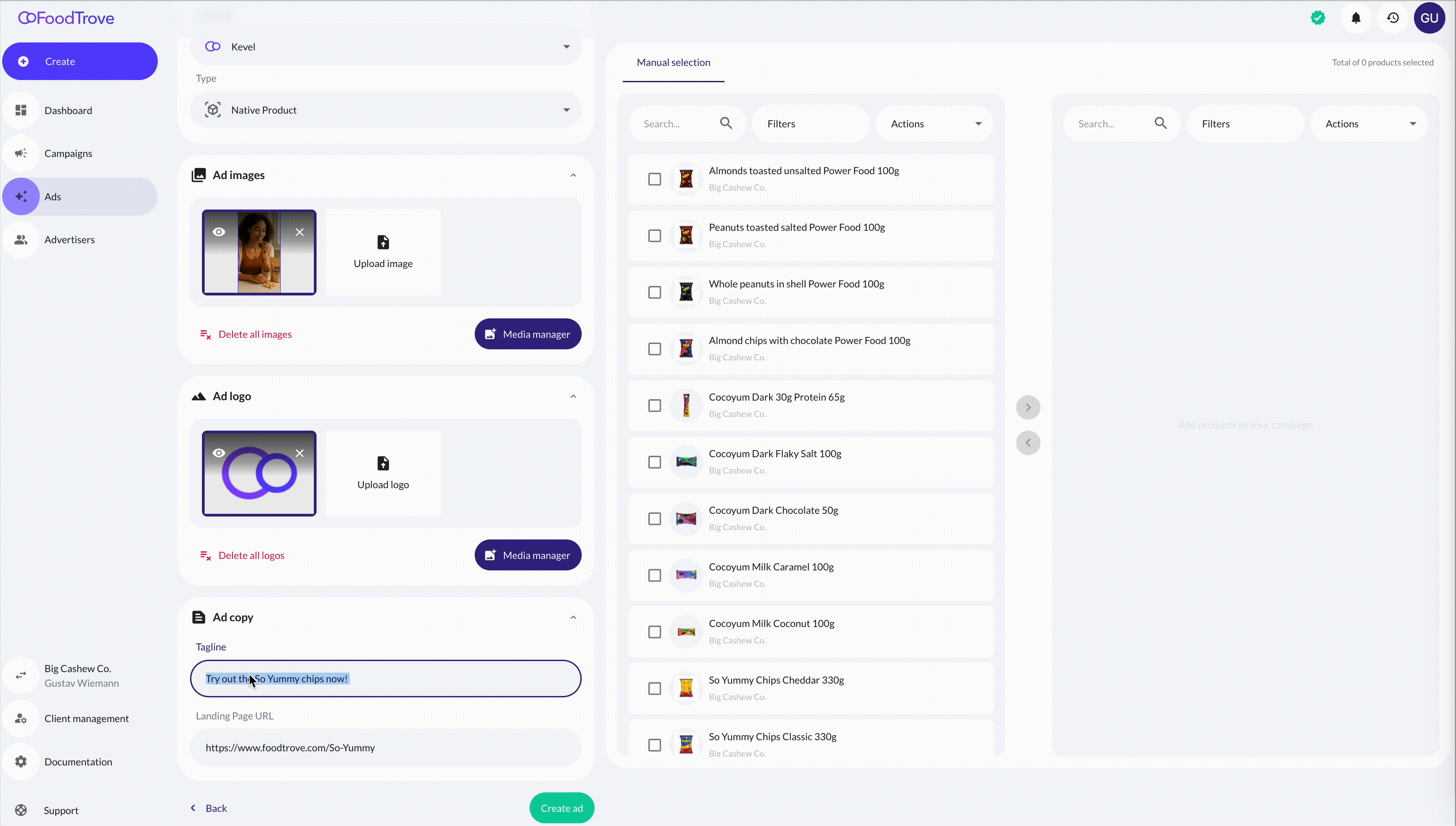Check Almonds toasted unsalted Power Food 100g

(654, 179)
